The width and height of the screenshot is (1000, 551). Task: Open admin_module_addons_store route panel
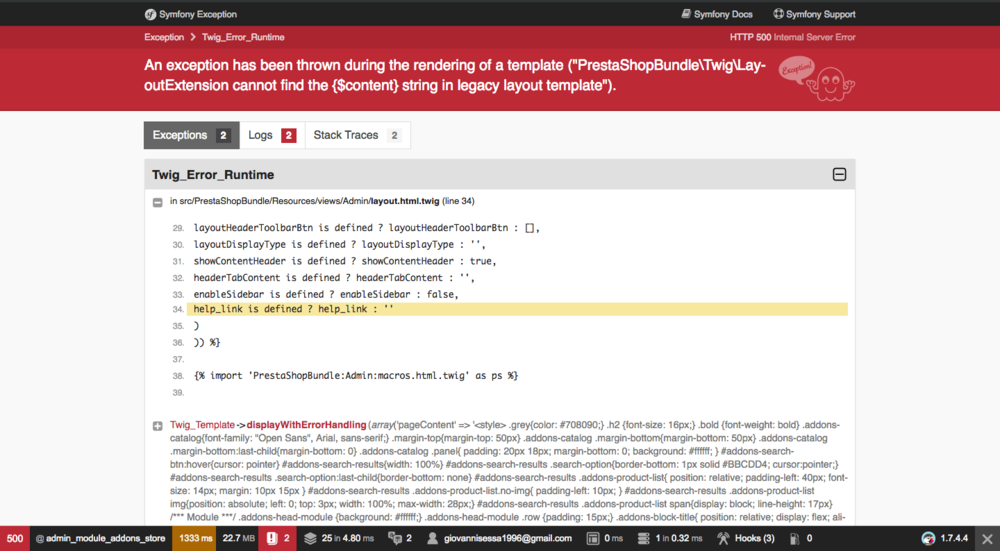[101, 538]
